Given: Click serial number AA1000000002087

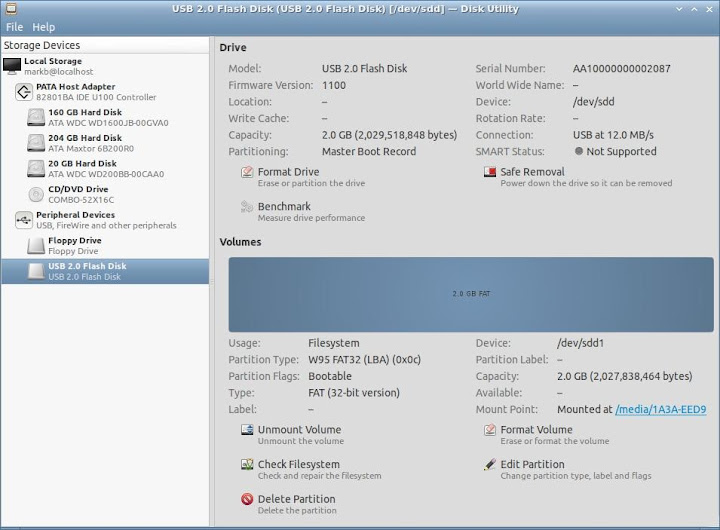Looking at the screenshot, I should [621, 68].
